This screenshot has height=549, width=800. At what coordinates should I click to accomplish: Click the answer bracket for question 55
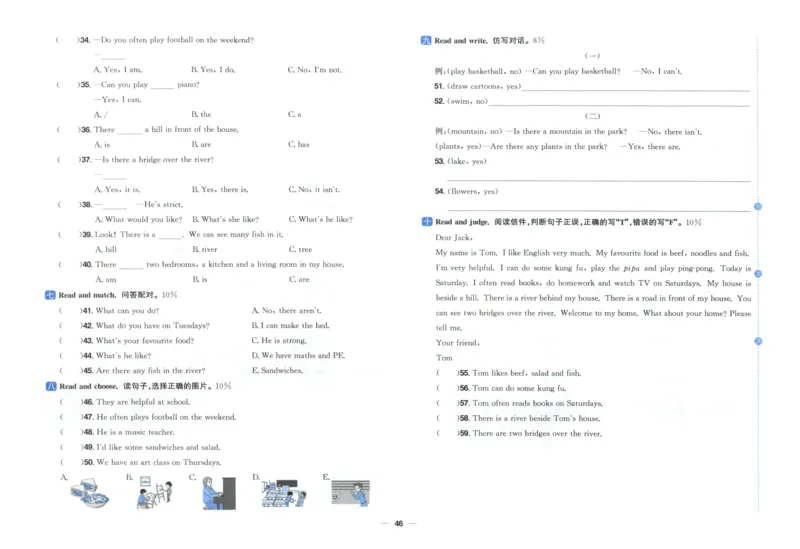pyautogui.click(x=445, y=372)
